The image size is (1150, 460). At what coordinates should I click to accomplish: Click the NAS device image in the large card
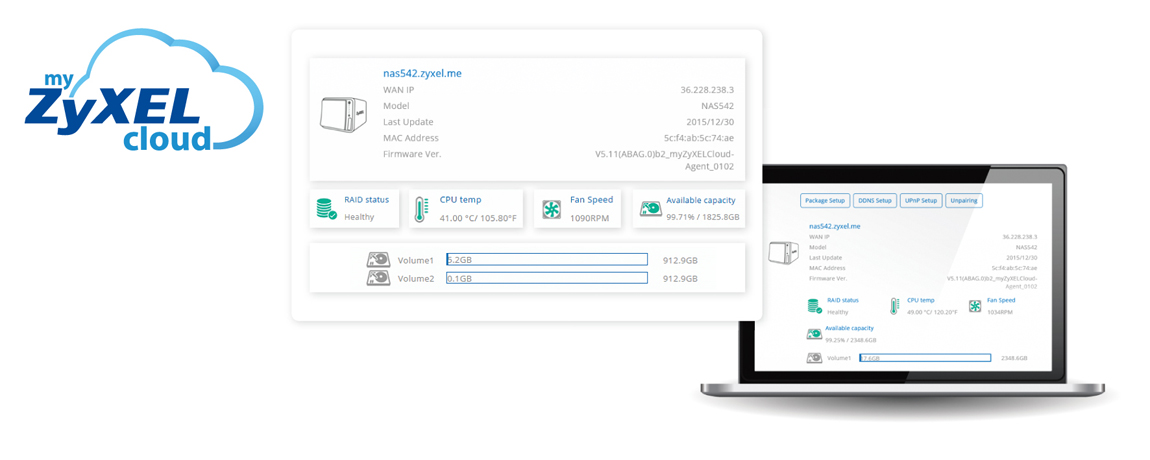343,115
